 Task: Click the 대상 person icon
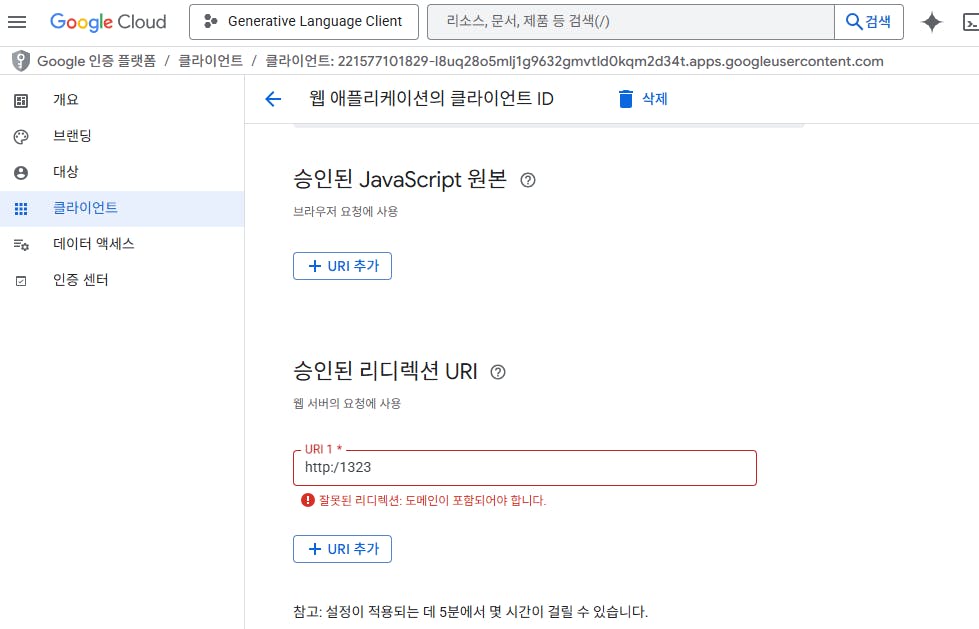coord(21,173)
